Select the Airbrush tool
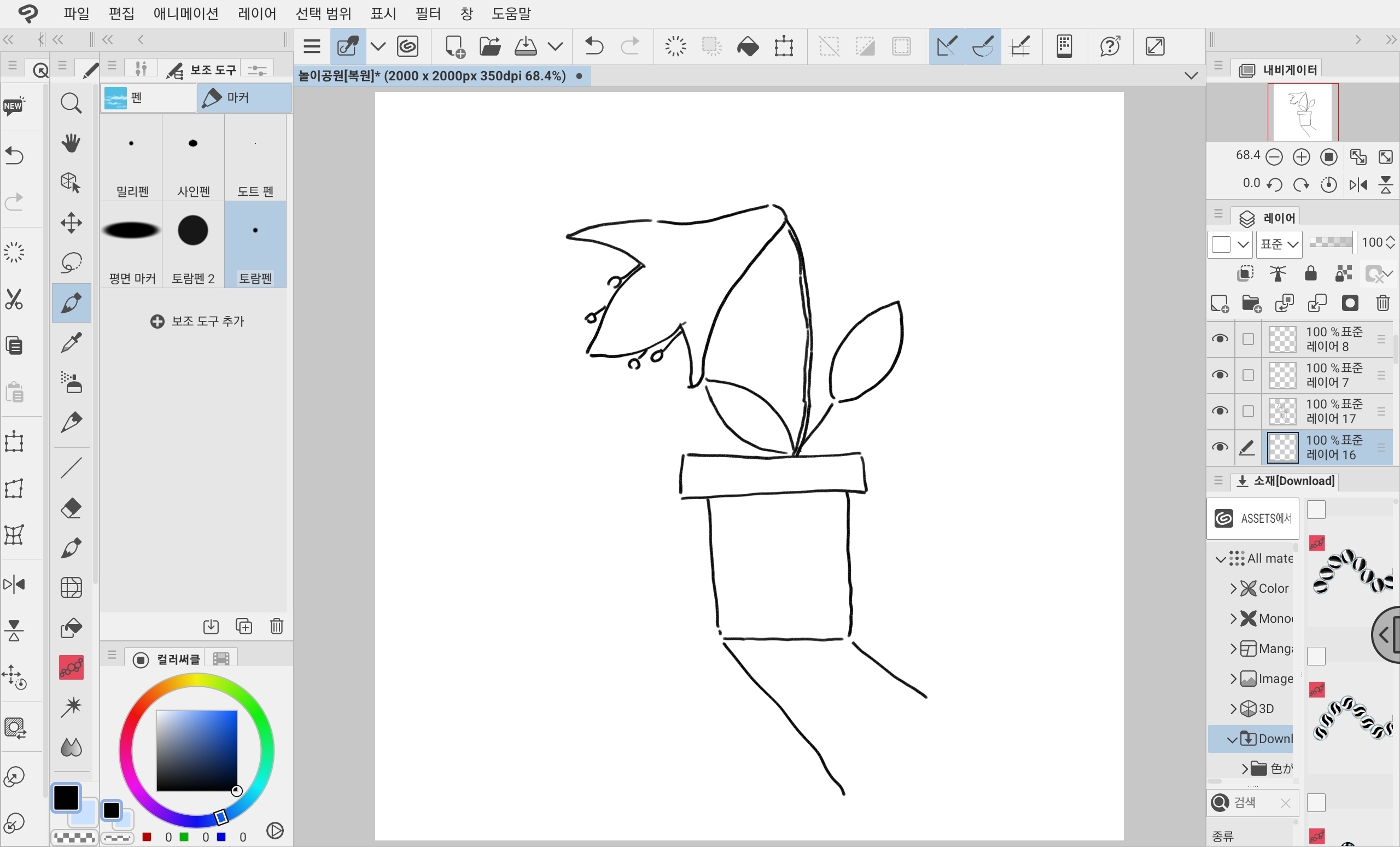 tap(71, 383)
